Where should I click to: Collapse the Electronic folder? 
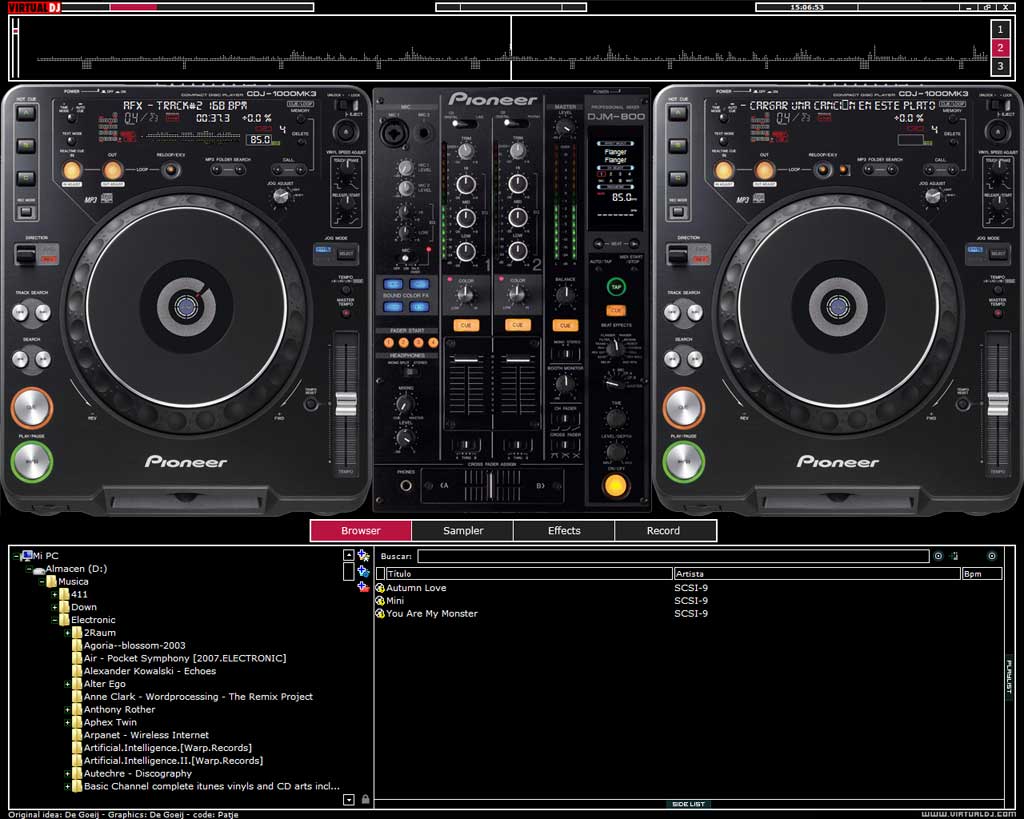pyautogui.click(x=55, y=620)
